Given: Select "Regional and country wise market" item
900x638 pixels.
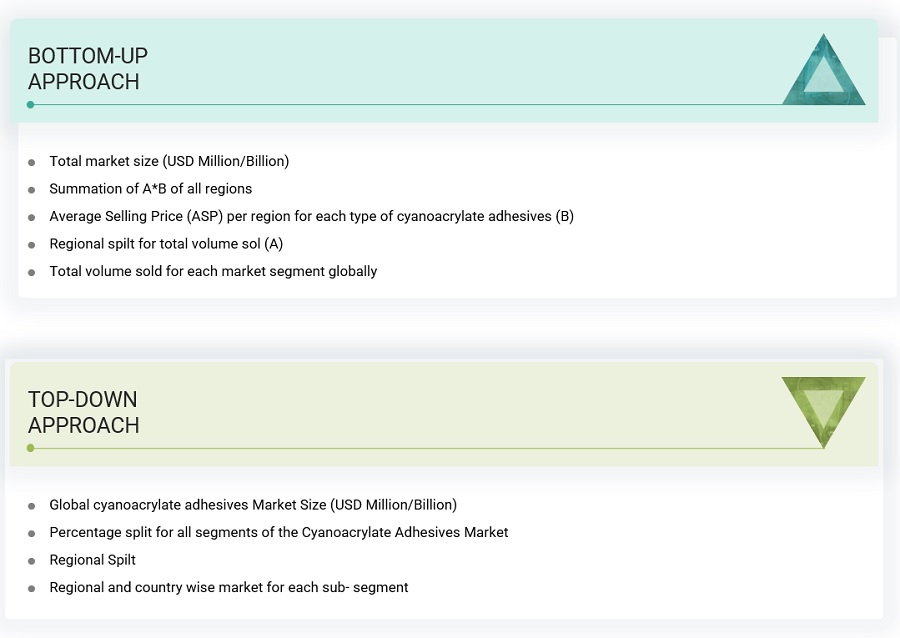Looking at the screenshot, I should click(228, 587).
